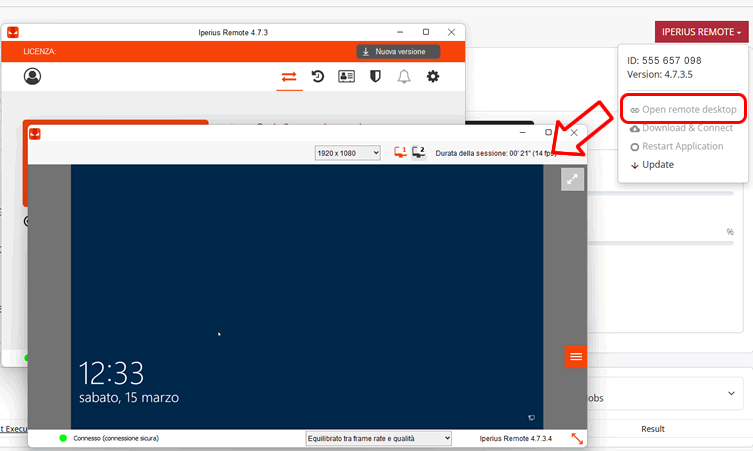Open the 1920 x 1080 resolution dropdown
Image resolution: width=753 pixels, height=451 pixels.
click(348, 153)
